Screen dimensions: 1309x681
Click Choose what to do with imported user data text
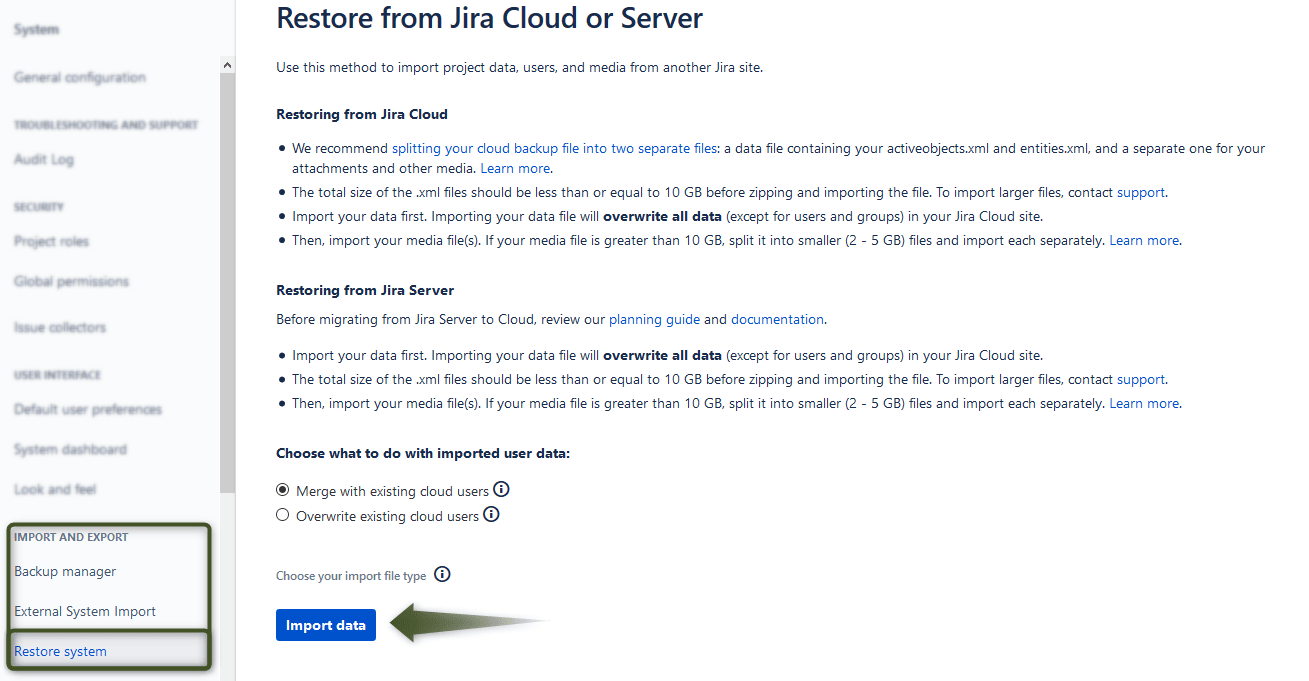[x=423, y=453]
